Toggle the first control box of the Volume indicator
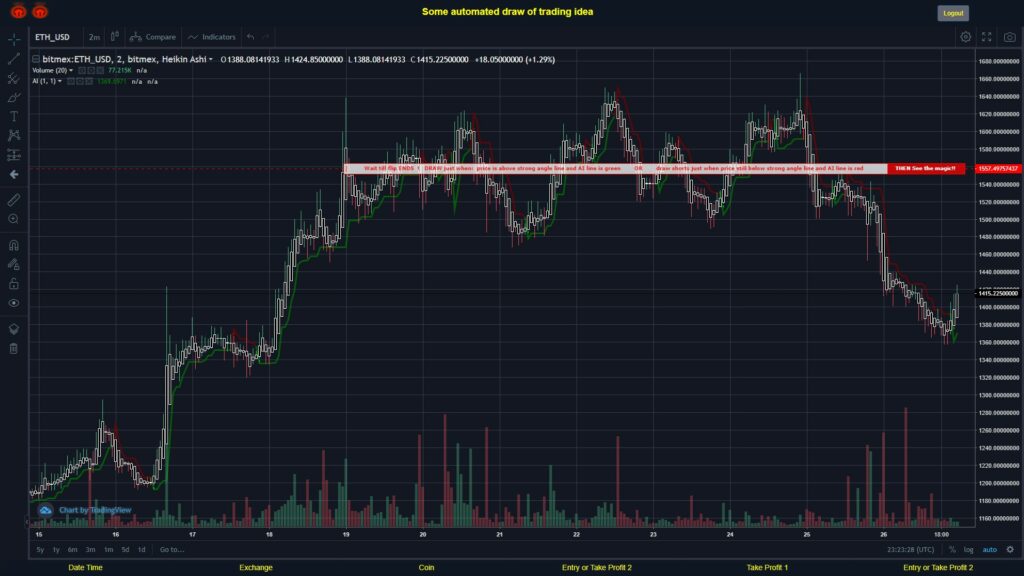1024x576 pixels. [x=82, y=71]
